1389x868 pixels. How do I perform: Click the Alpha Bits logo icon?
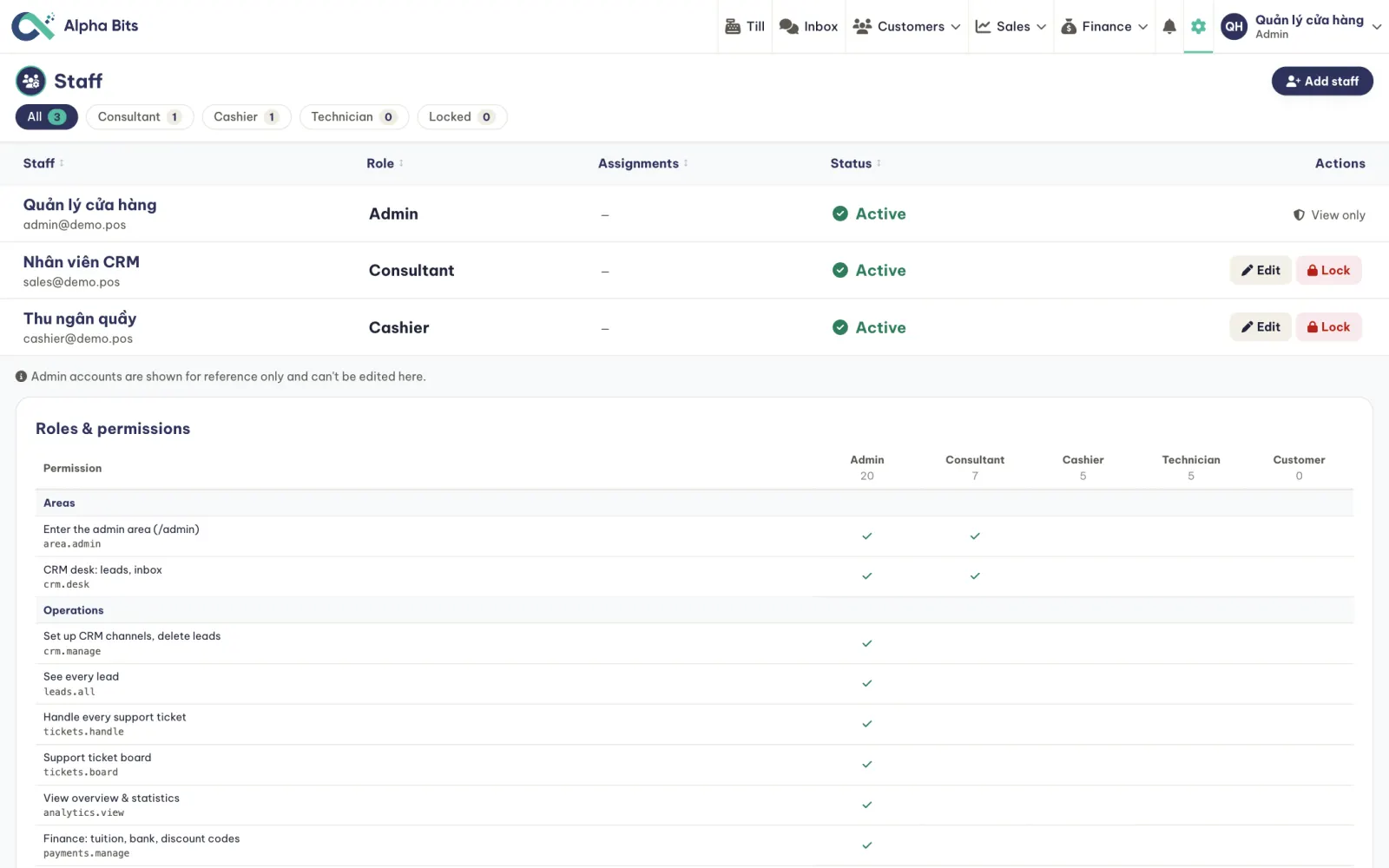33,26
